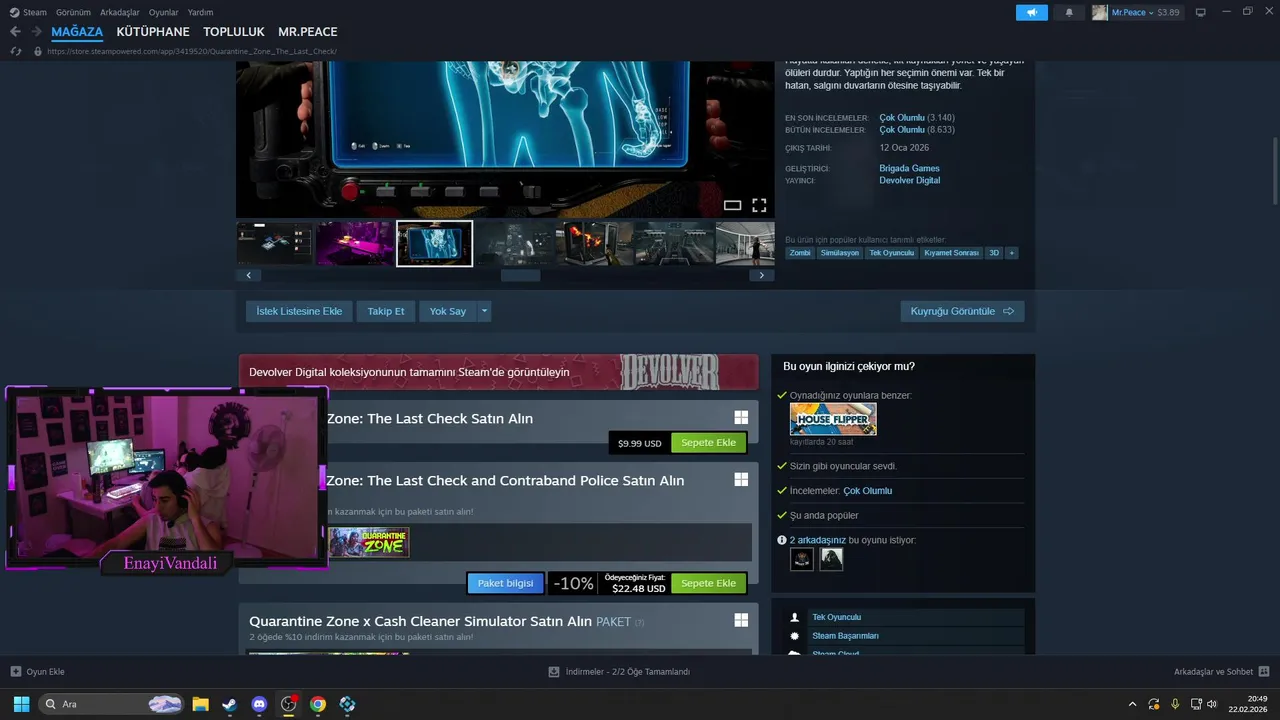Open the MR.PEACE profile tab
The width and height of the screenshot is (1280, 720).
[x=308, y=32]
